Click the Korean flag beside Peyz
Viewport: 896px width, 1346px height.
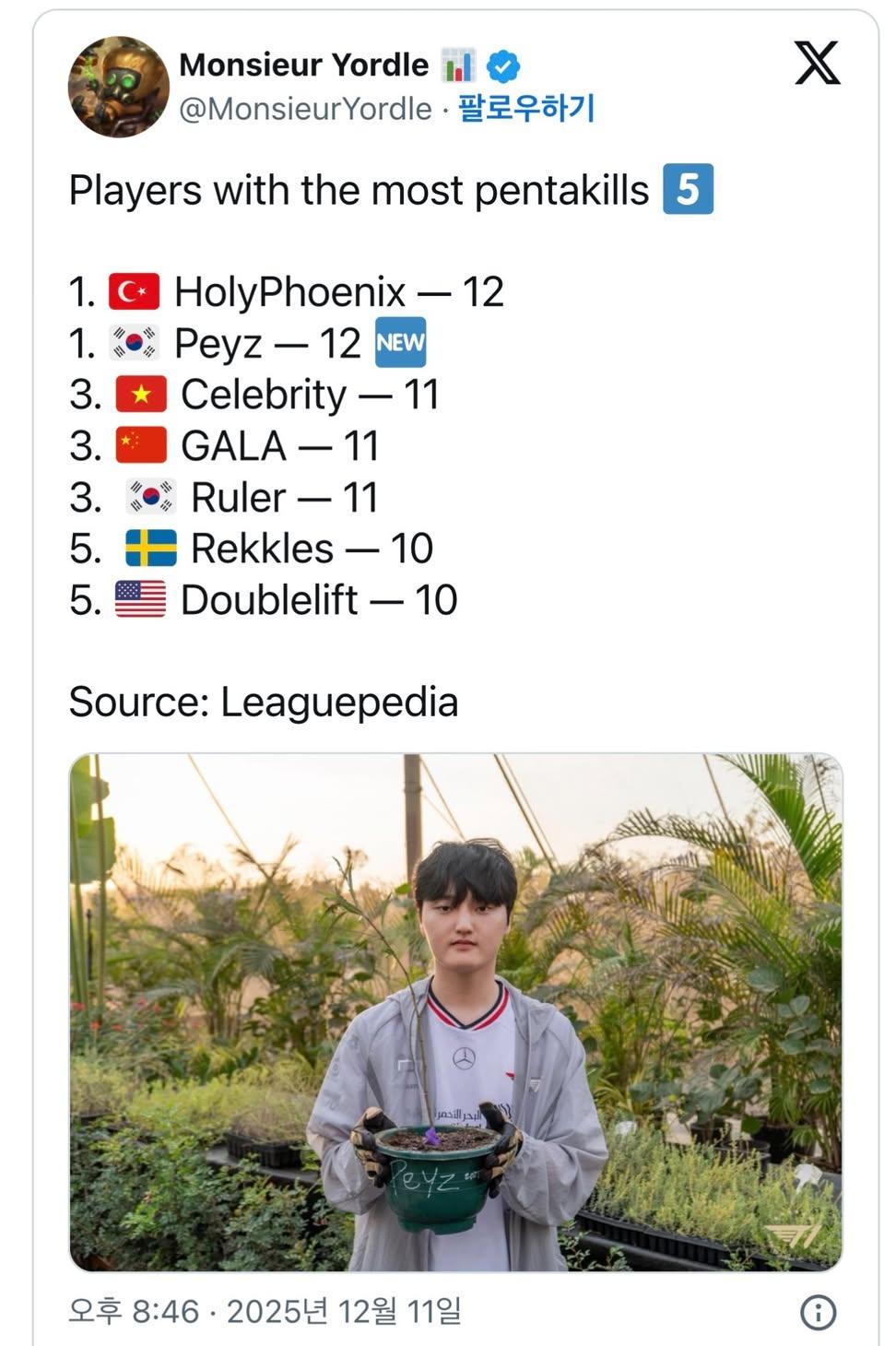135,343
